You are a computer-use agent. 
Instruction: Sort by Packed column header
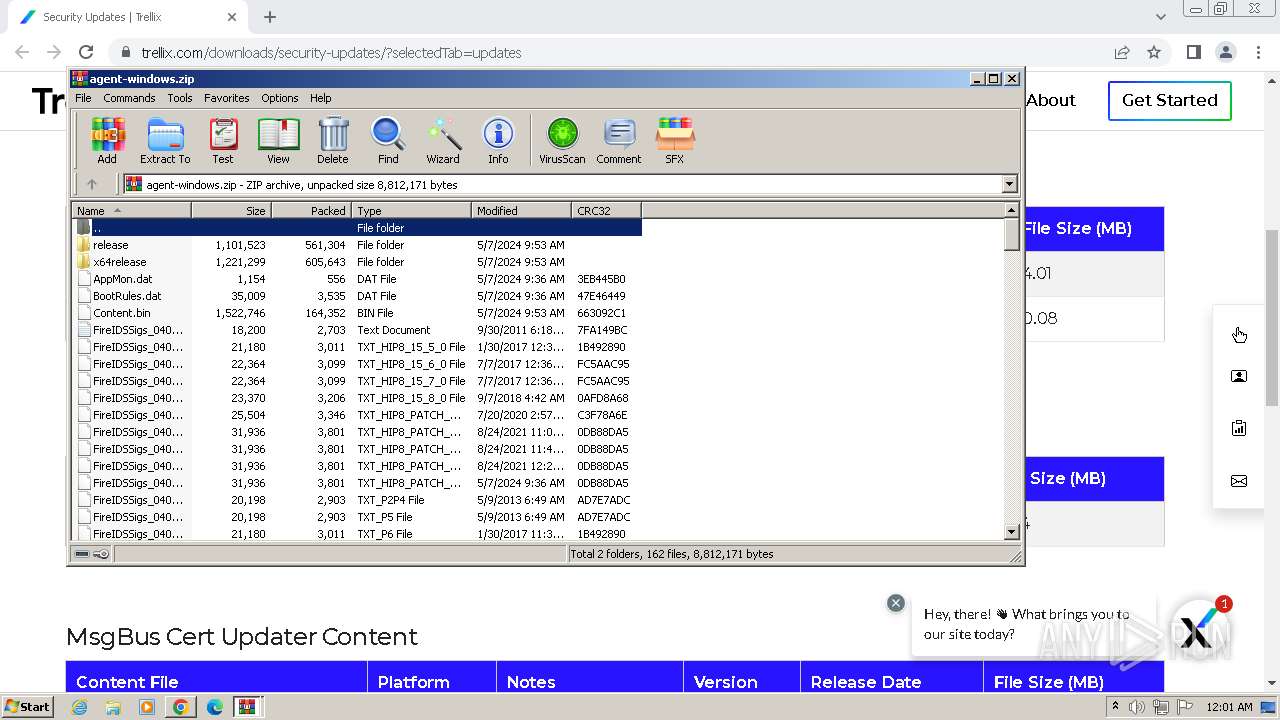click(x=311, y=210)
